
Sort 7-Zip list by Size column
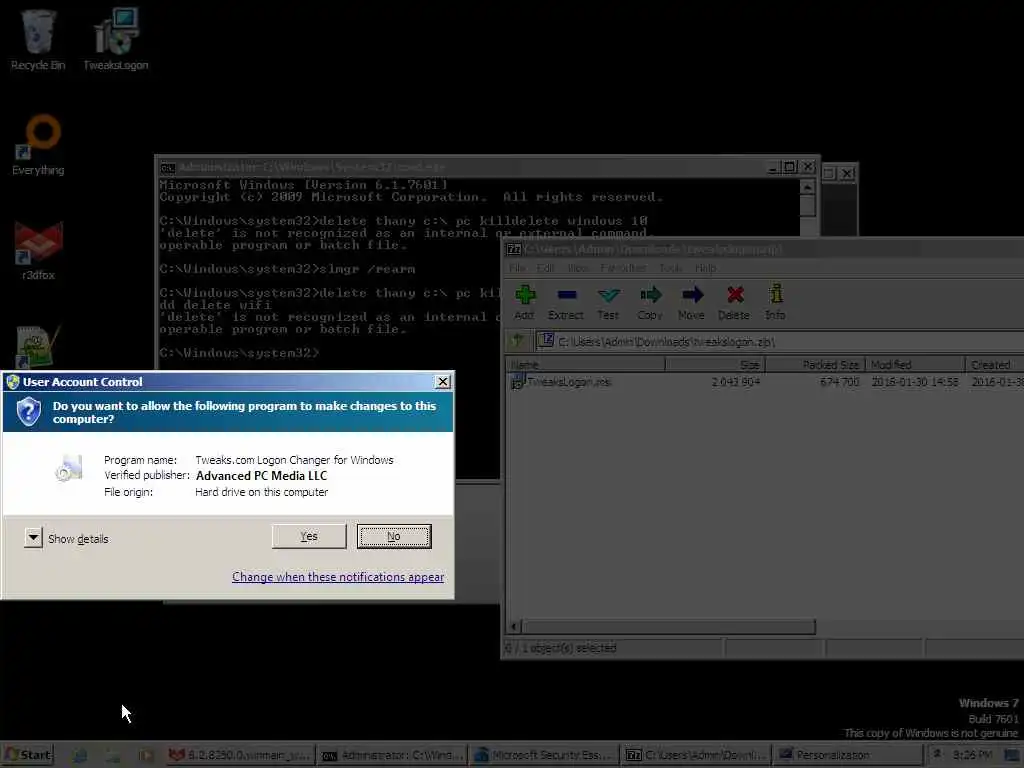coord(714,364)
